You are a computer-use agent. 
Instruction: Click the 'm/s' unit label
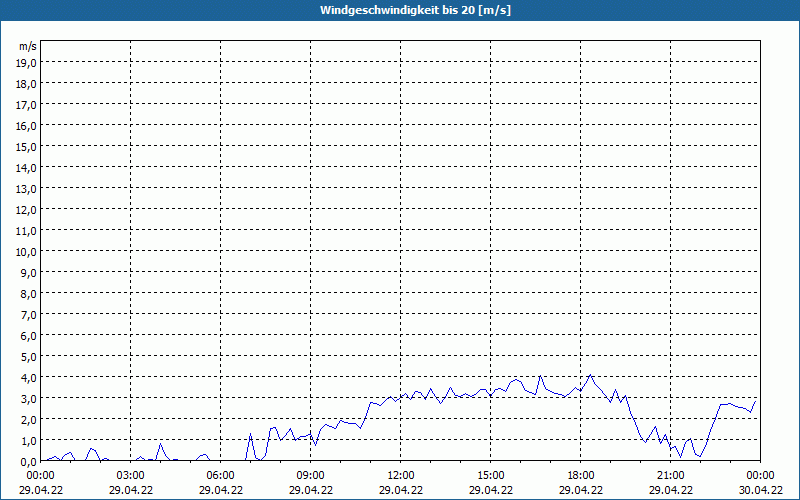28,46
